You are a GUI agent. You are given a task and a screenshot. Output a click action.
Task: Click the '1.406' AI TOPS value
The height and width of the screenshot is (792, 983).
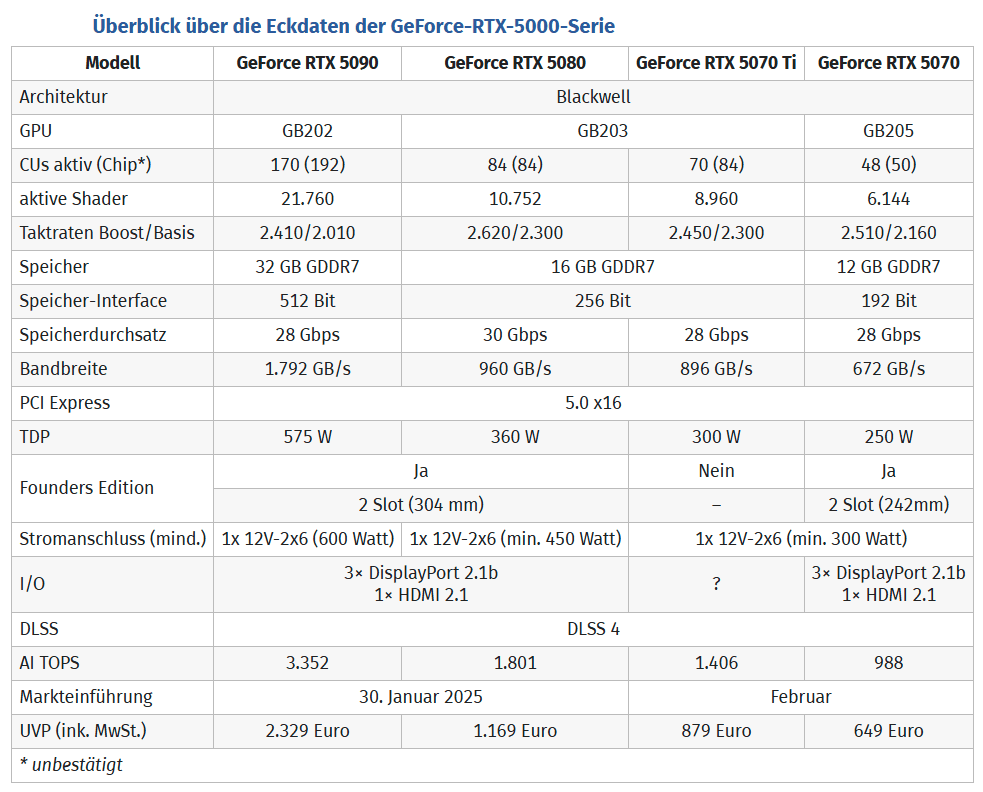(x=716, y=663)
